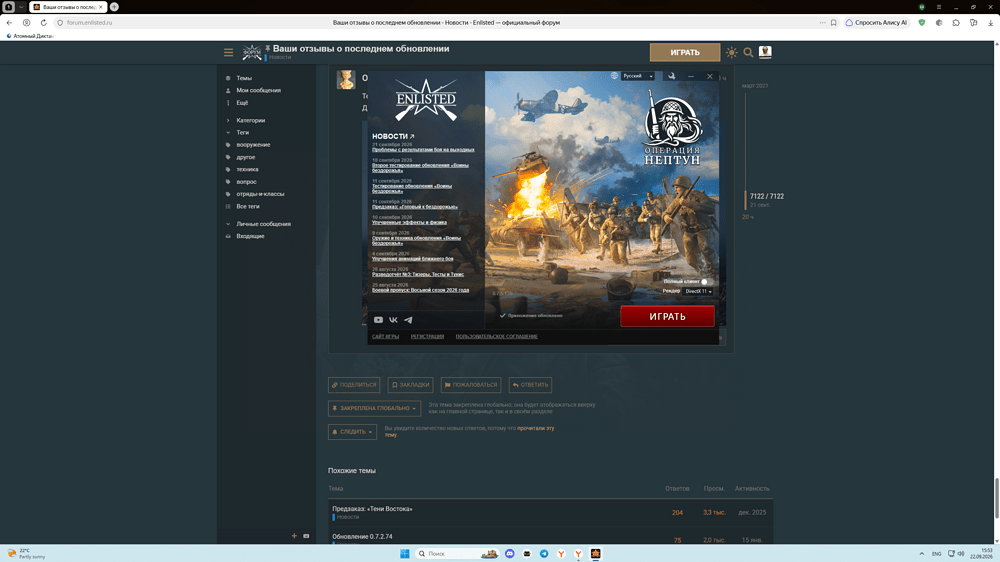Open НОВОСТИ heading link in launcher
Viewport: 1000px width, 562px height.
point(393,137)
